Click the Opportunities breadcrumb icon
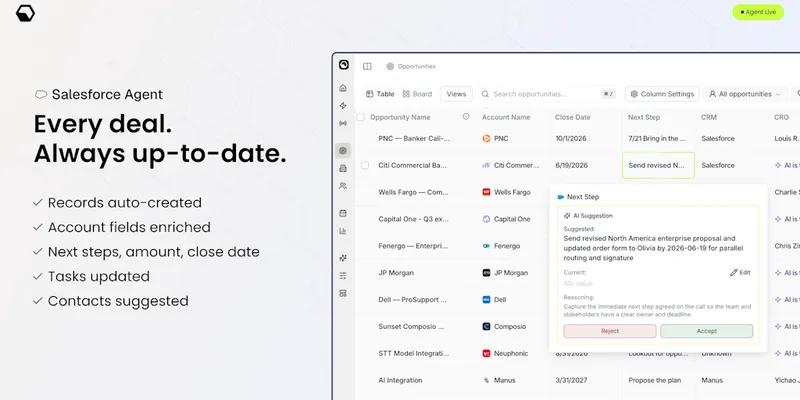Screen dimensions: 800x400 tap(390, 66)
